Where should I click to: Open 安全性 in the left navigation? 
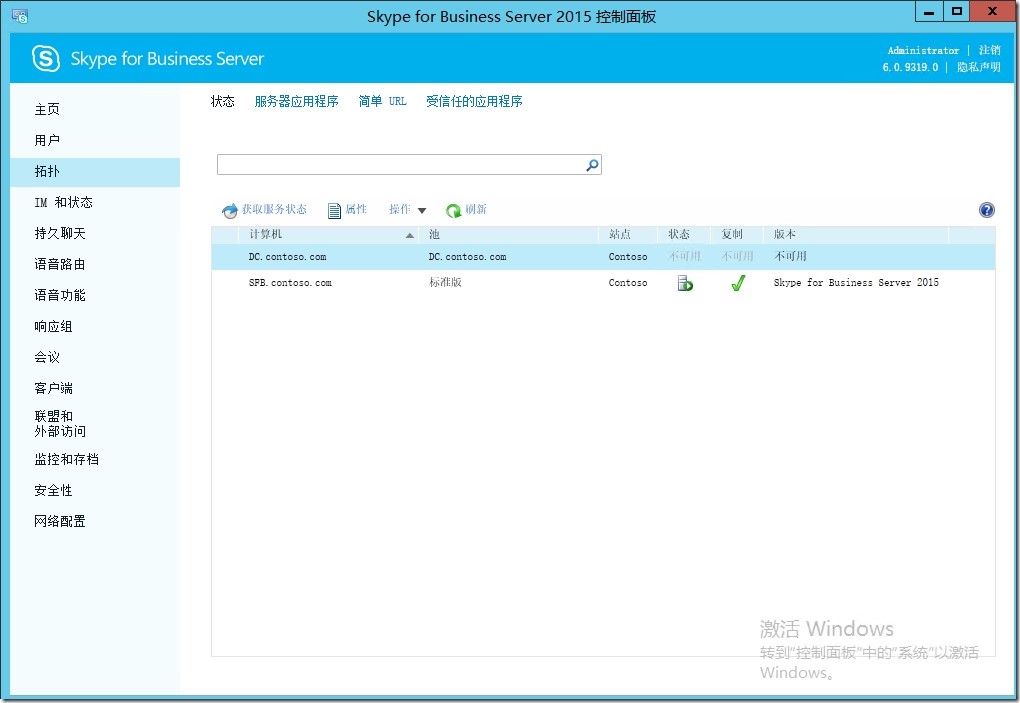click(x=53, y=490)
